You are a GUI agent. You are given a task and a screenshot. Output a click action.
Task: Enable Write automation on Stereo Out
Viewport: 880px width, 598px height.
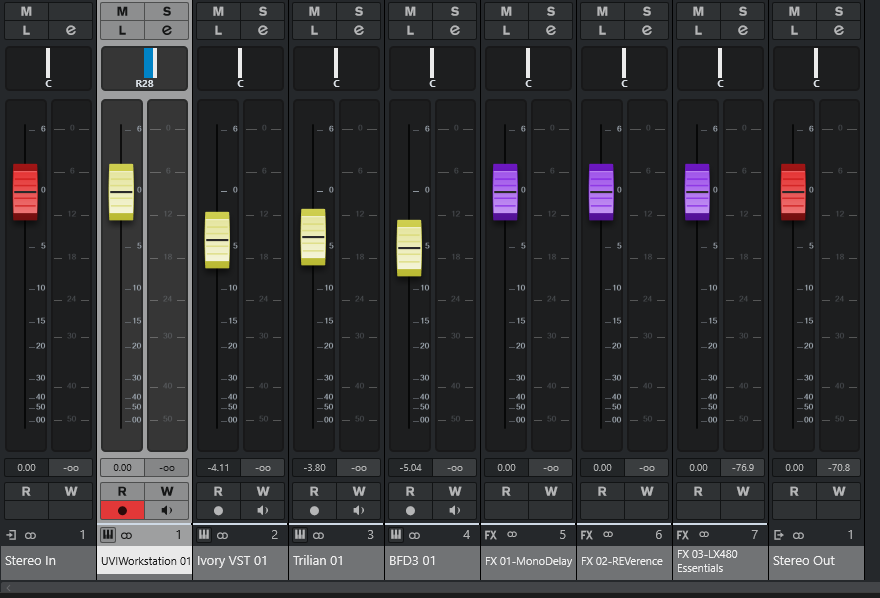838,491
